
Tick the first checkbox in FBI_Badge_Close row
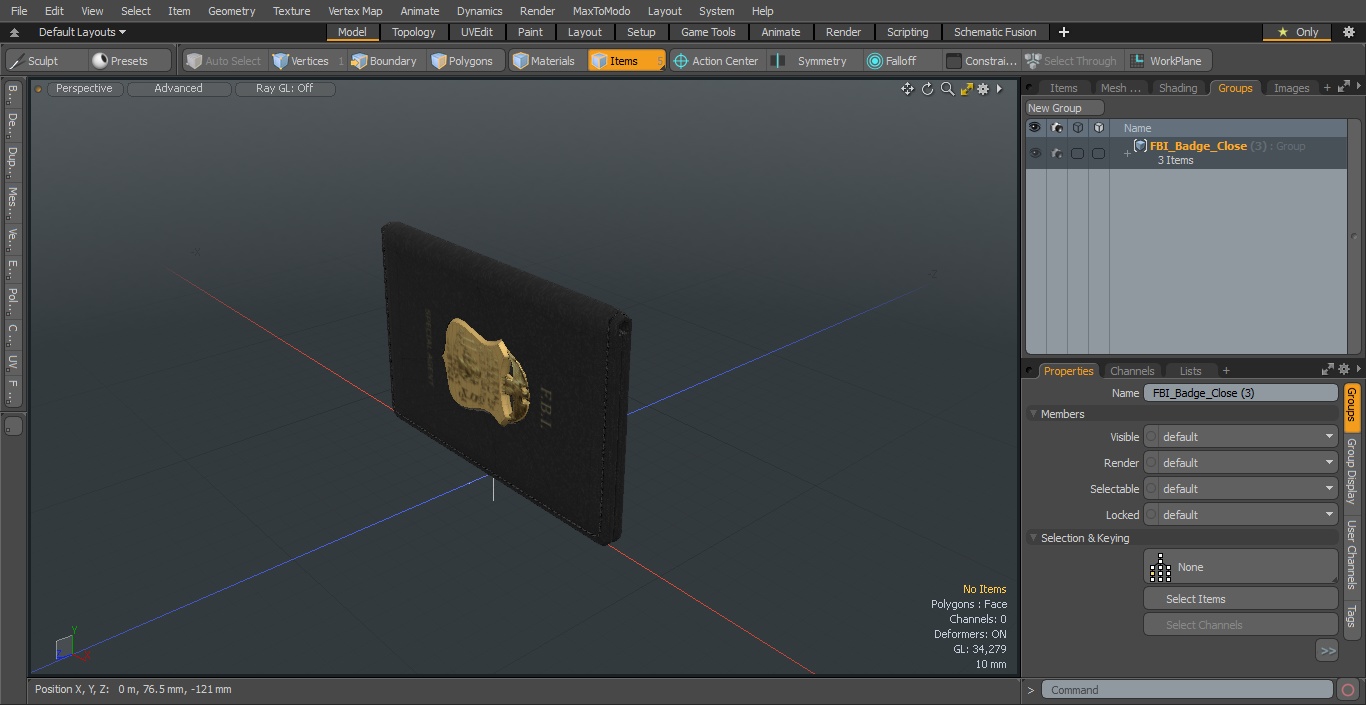(1077, 153)
